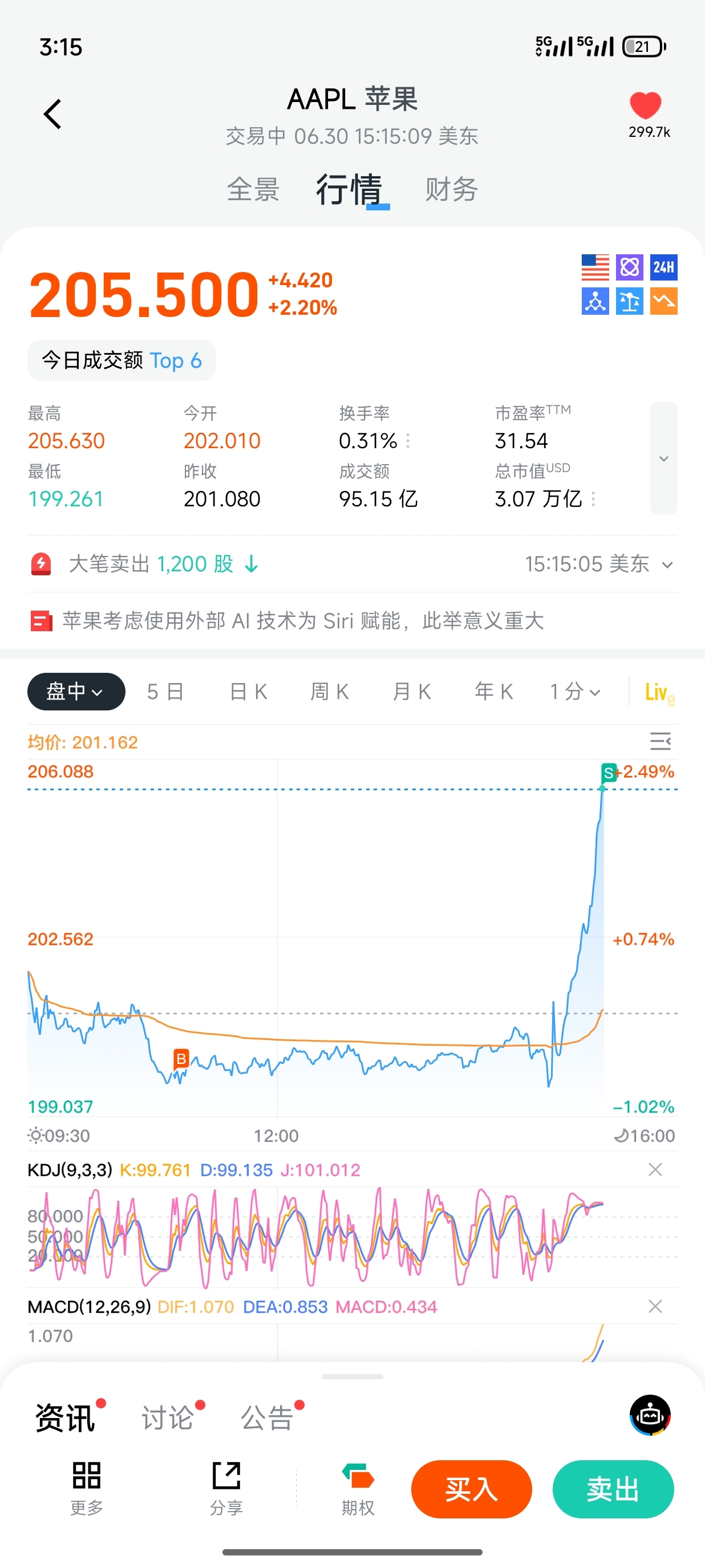Switch to the 财务 tab

point(451,189)
